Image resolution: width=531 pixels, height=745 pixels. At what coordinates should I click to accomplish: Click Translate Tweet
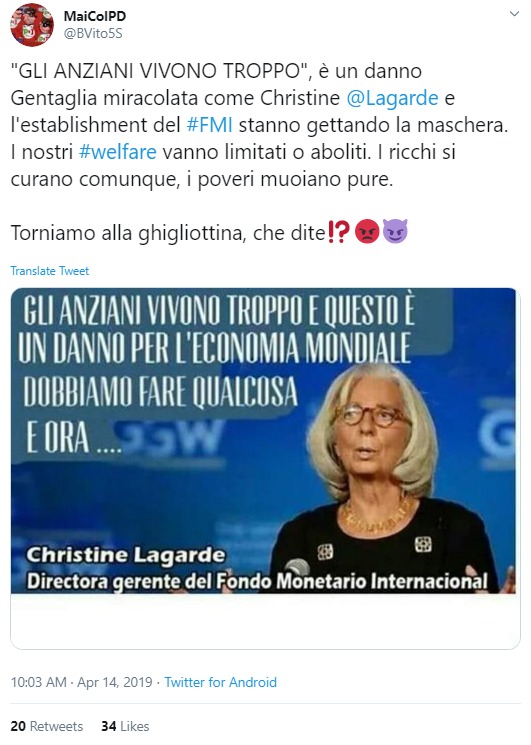click(x=49, y=271)
